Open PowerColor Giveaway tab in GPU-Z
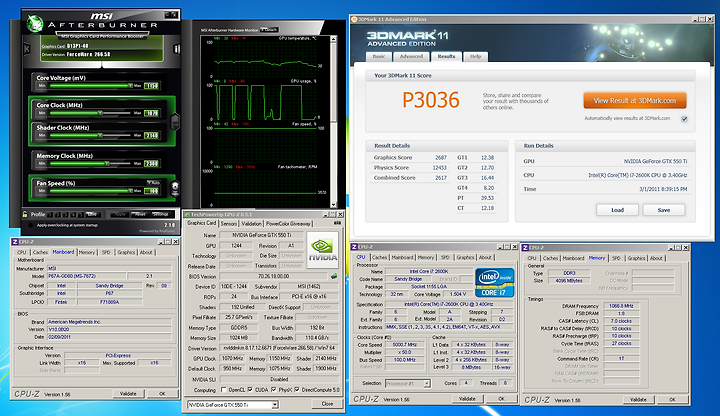 (x=288, y=224)
